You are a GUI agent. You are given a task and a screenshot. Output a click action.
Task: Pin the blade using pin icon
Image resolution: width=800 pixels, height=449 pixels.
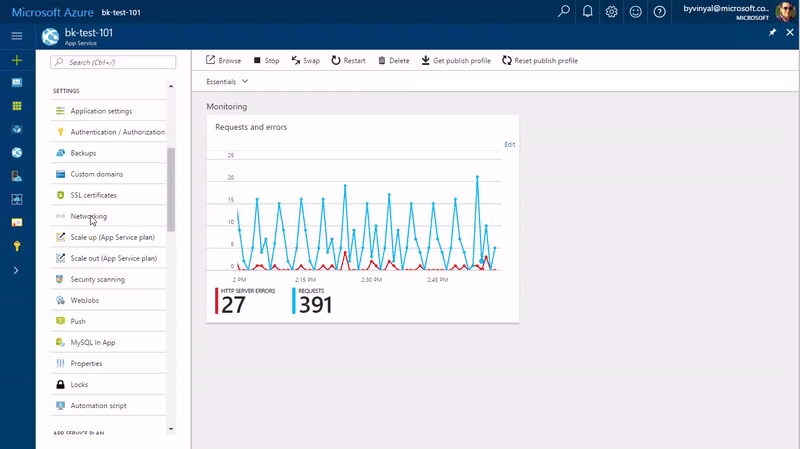click(772, 33)
